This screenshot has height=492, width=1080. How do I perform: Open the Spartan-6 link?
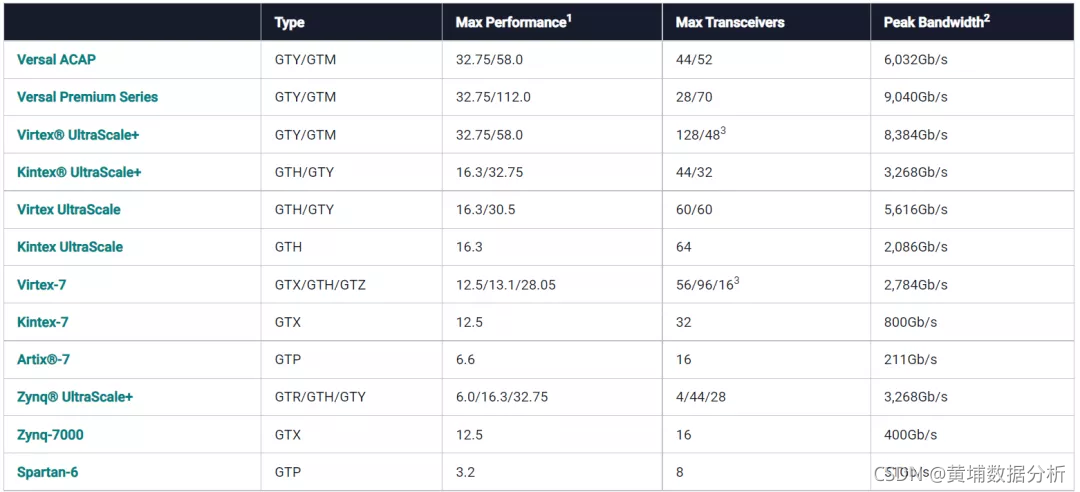(48, 473)
